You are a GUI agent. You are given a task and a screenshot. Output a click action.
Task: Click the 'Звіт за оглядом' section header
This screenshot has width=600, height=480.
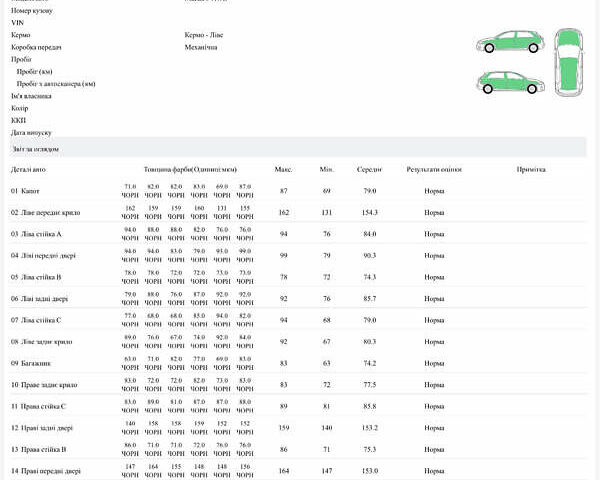(x=35, y=149)
